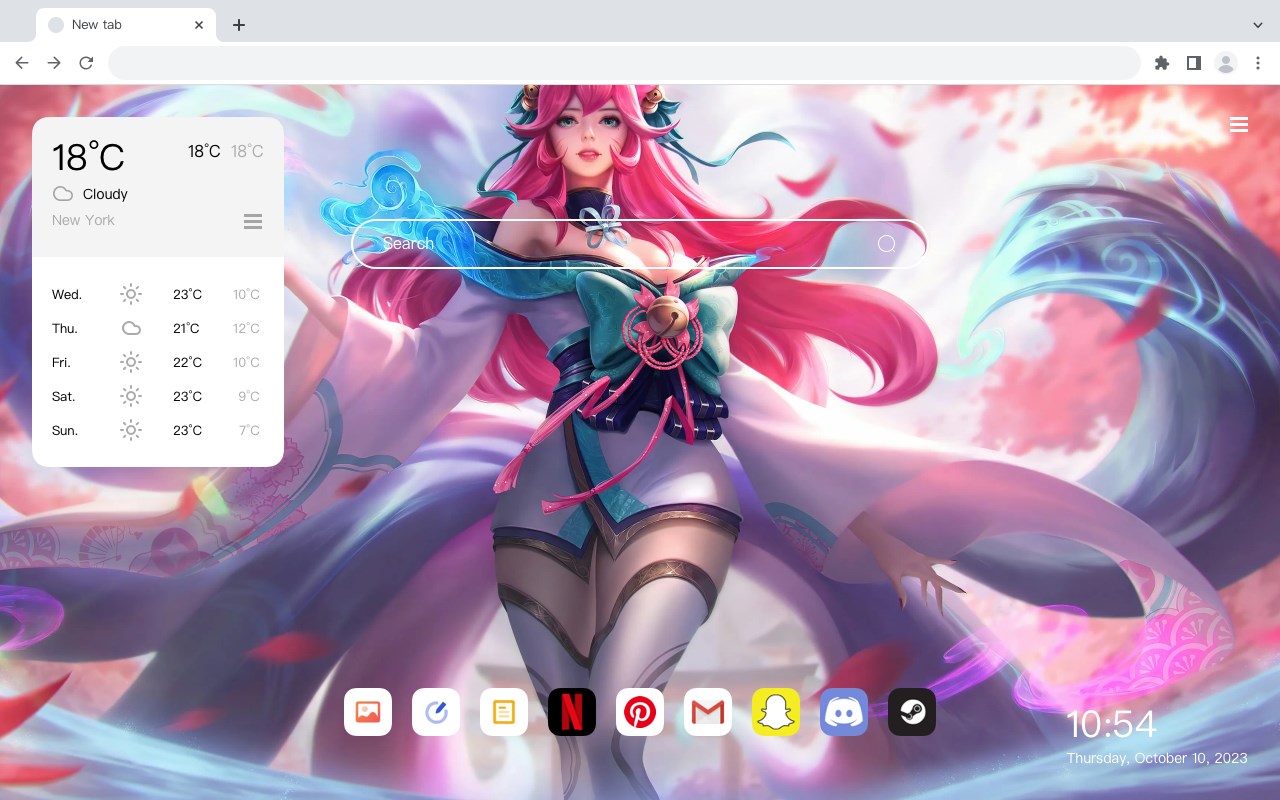Click the Thursday, October 10, 2023 date
This screenshot has height=800, width=1280.
[x=1157, y=758]
